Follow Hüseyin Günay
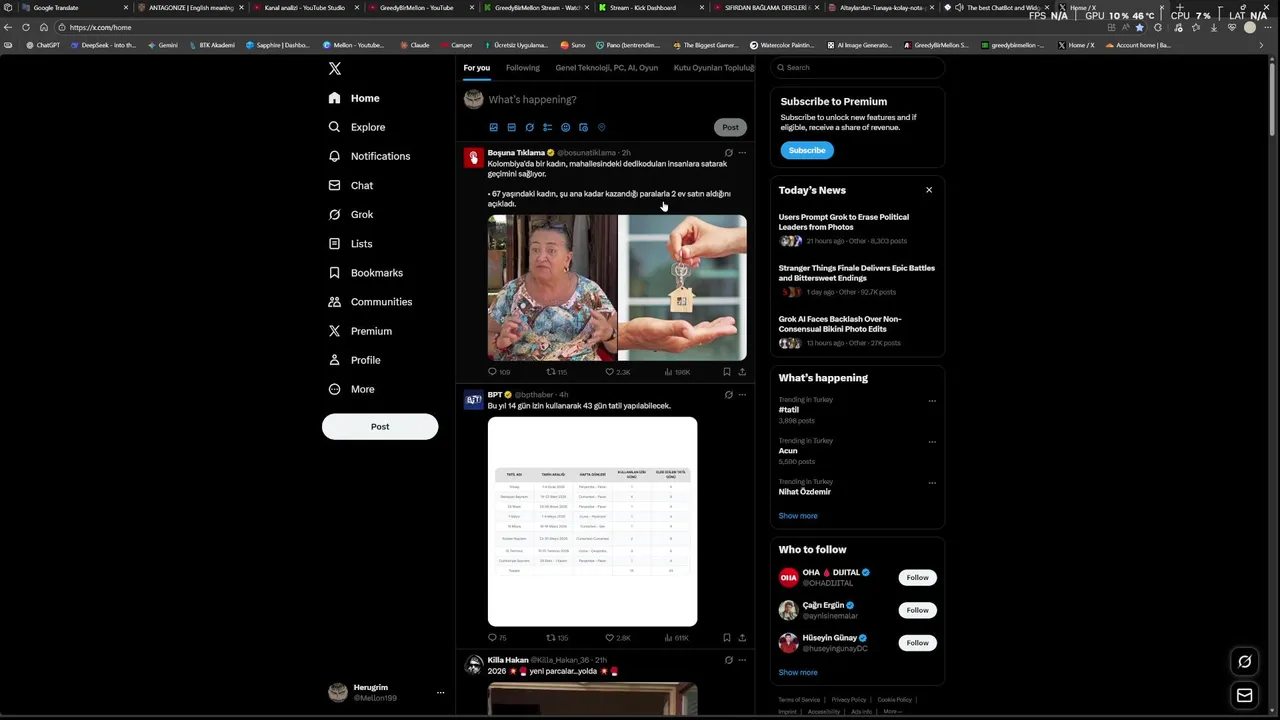This screenshot has width=1280, height=720. tap(917, 643)
